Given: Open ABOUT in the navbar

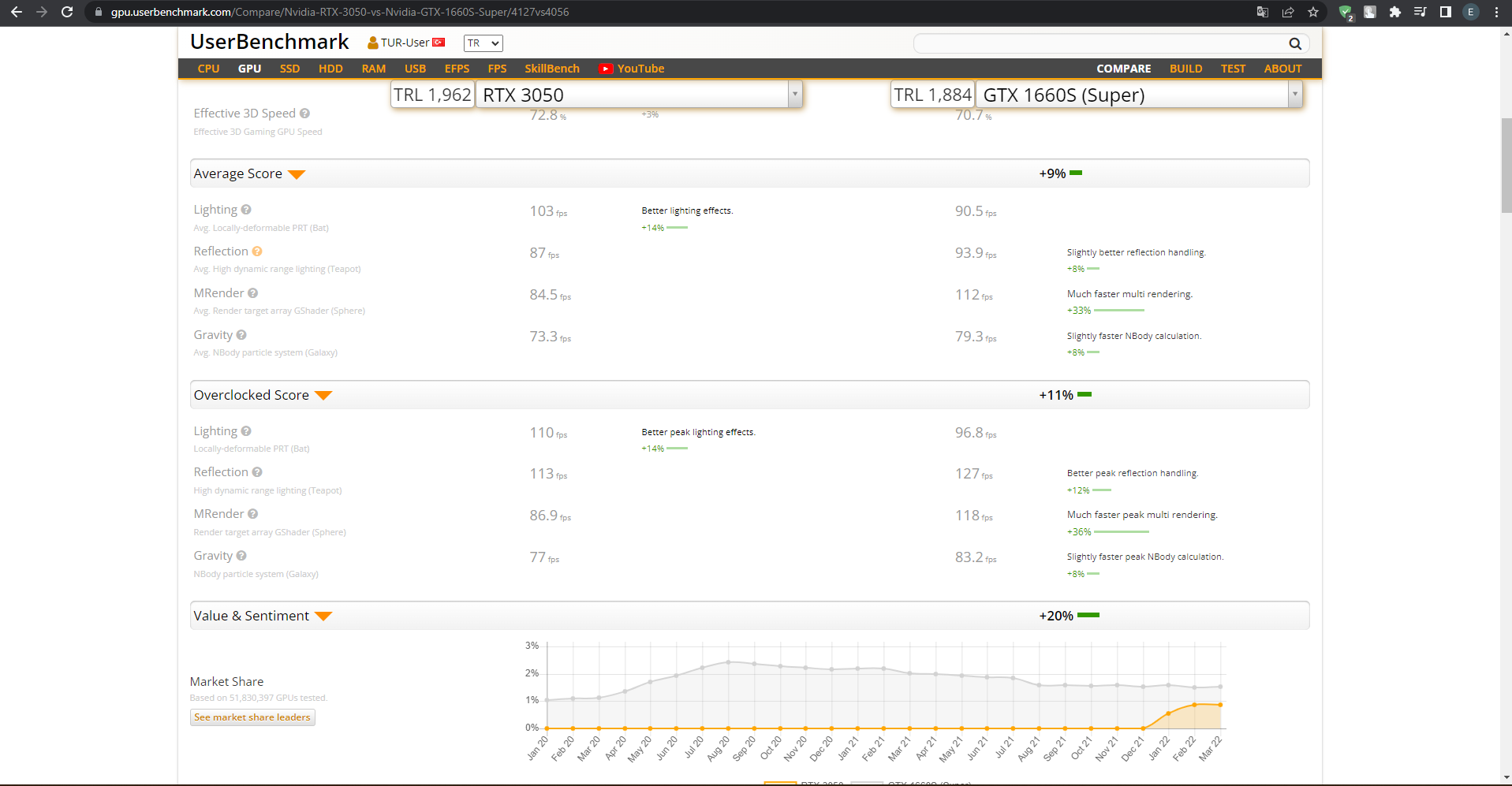Looking at the screenshot, I should coord(1282,69).
